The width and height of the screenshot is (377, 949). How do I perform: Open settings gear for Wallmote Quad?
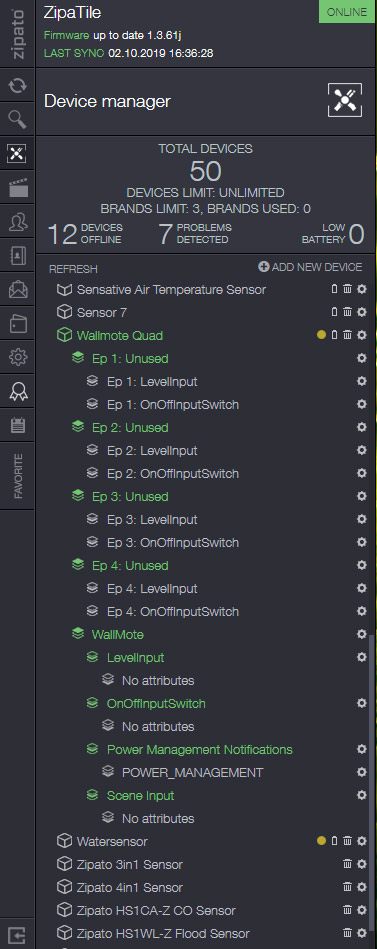point(362,335)
